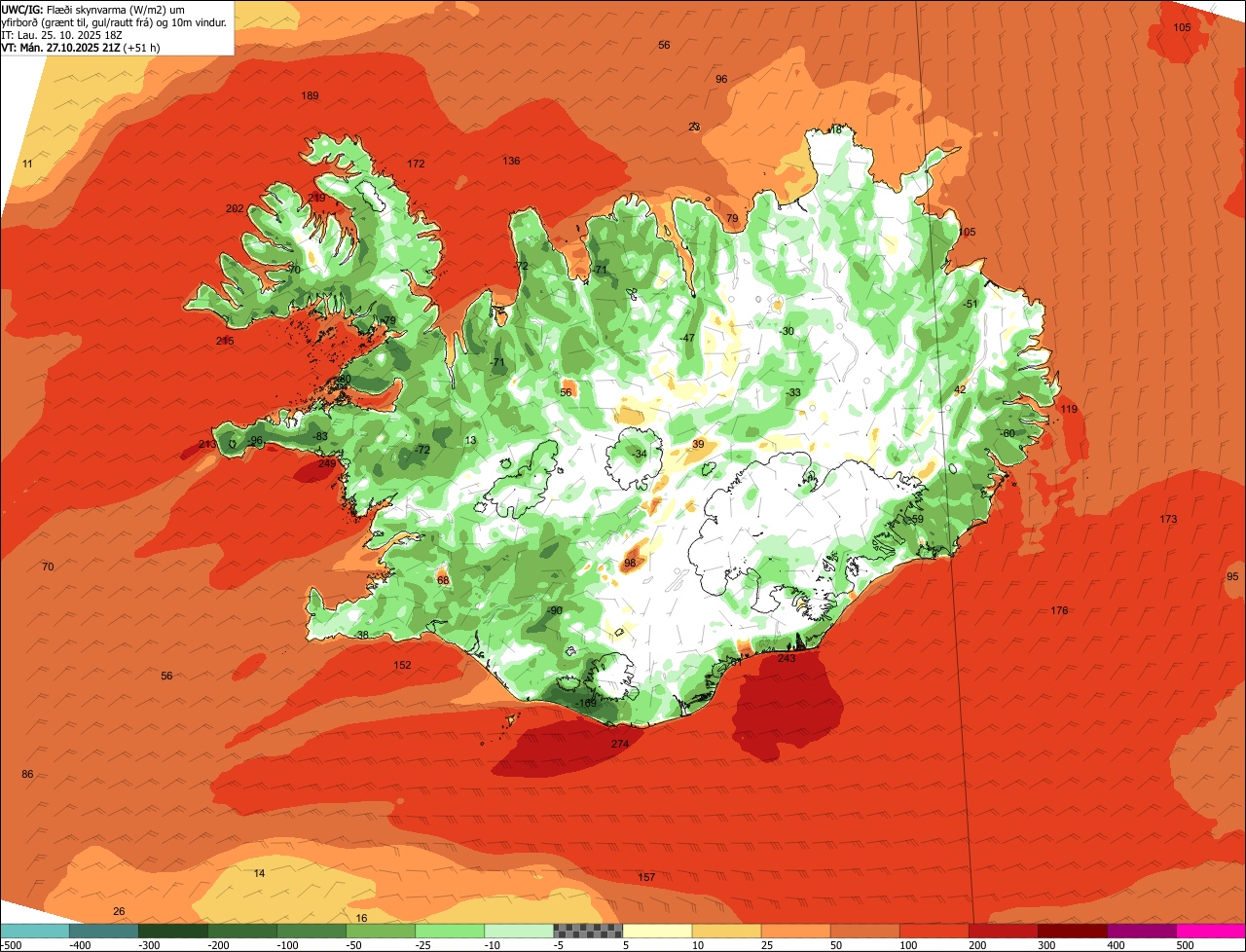1246x952 pixels.
Task: Click the purple legend swatch between 400 and 500
Action: (1143, 931)
